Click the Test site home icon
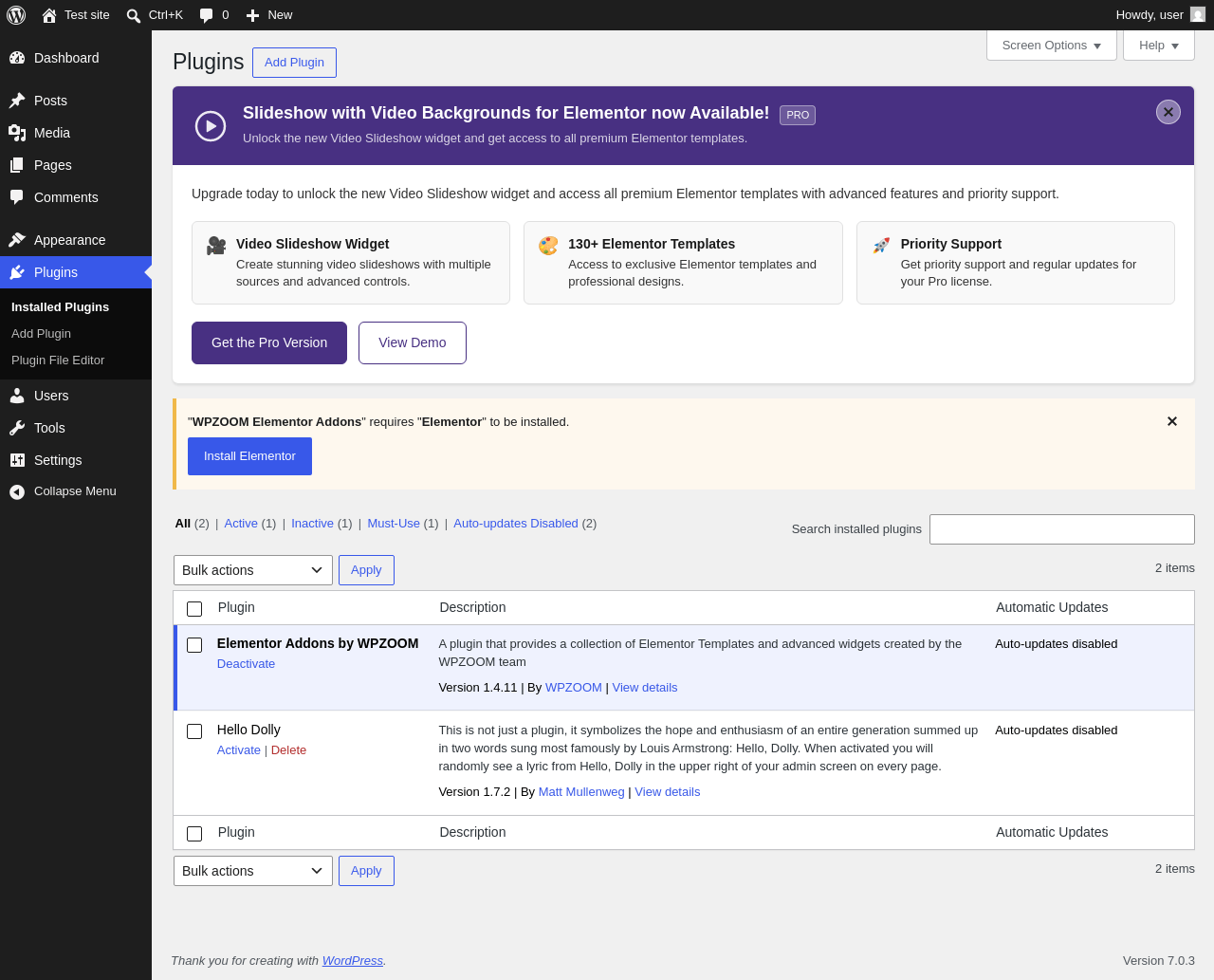 click(49, 15)
